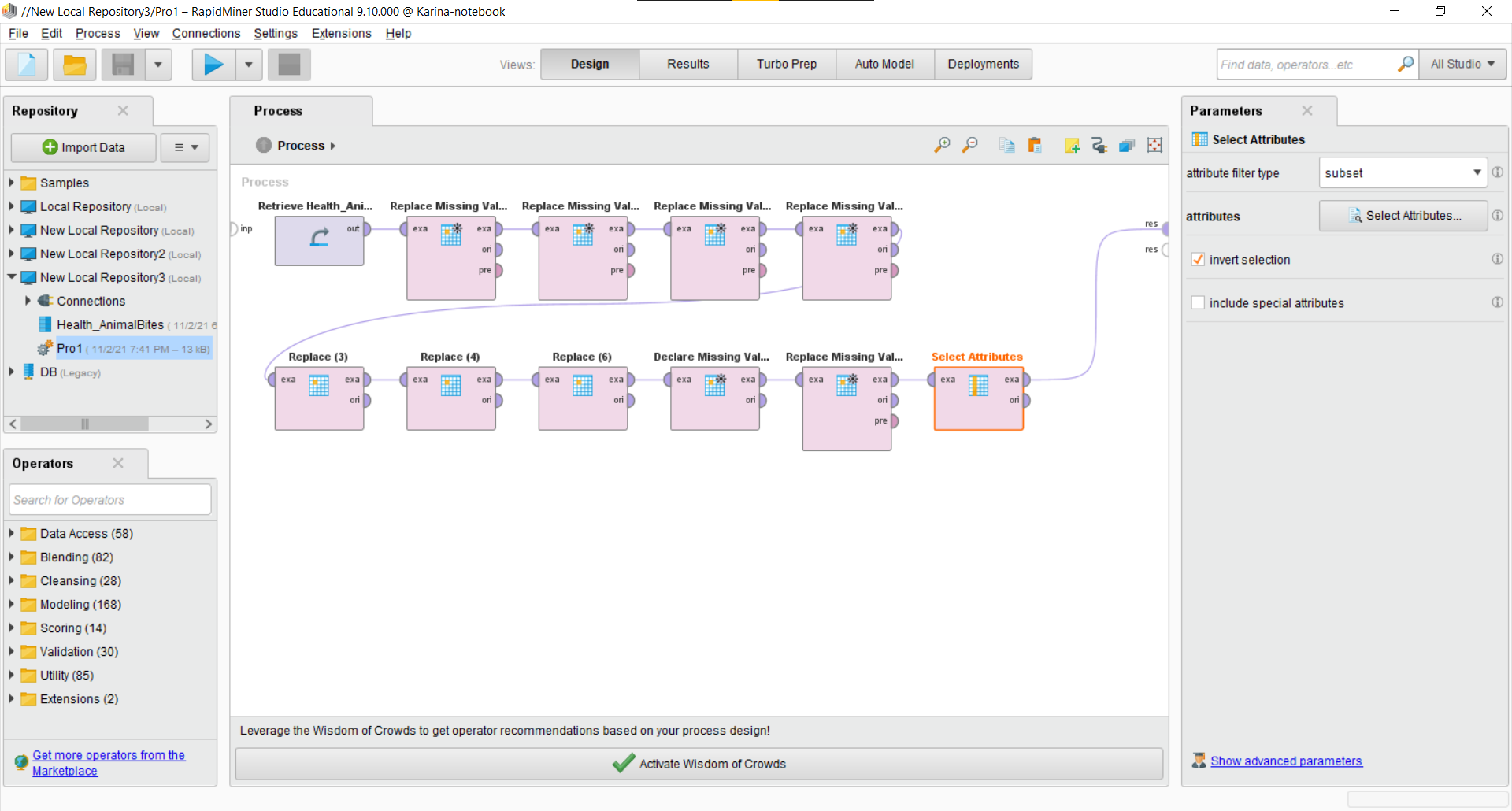Expand the Modeling (168) operator group
The width and height of the screenshot is (1512, 811).
click(x=11, y=604)
